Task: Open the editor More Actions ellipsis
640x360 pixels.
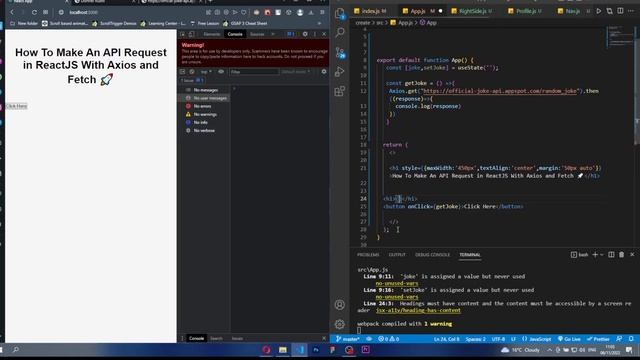Action: point(631,11)
